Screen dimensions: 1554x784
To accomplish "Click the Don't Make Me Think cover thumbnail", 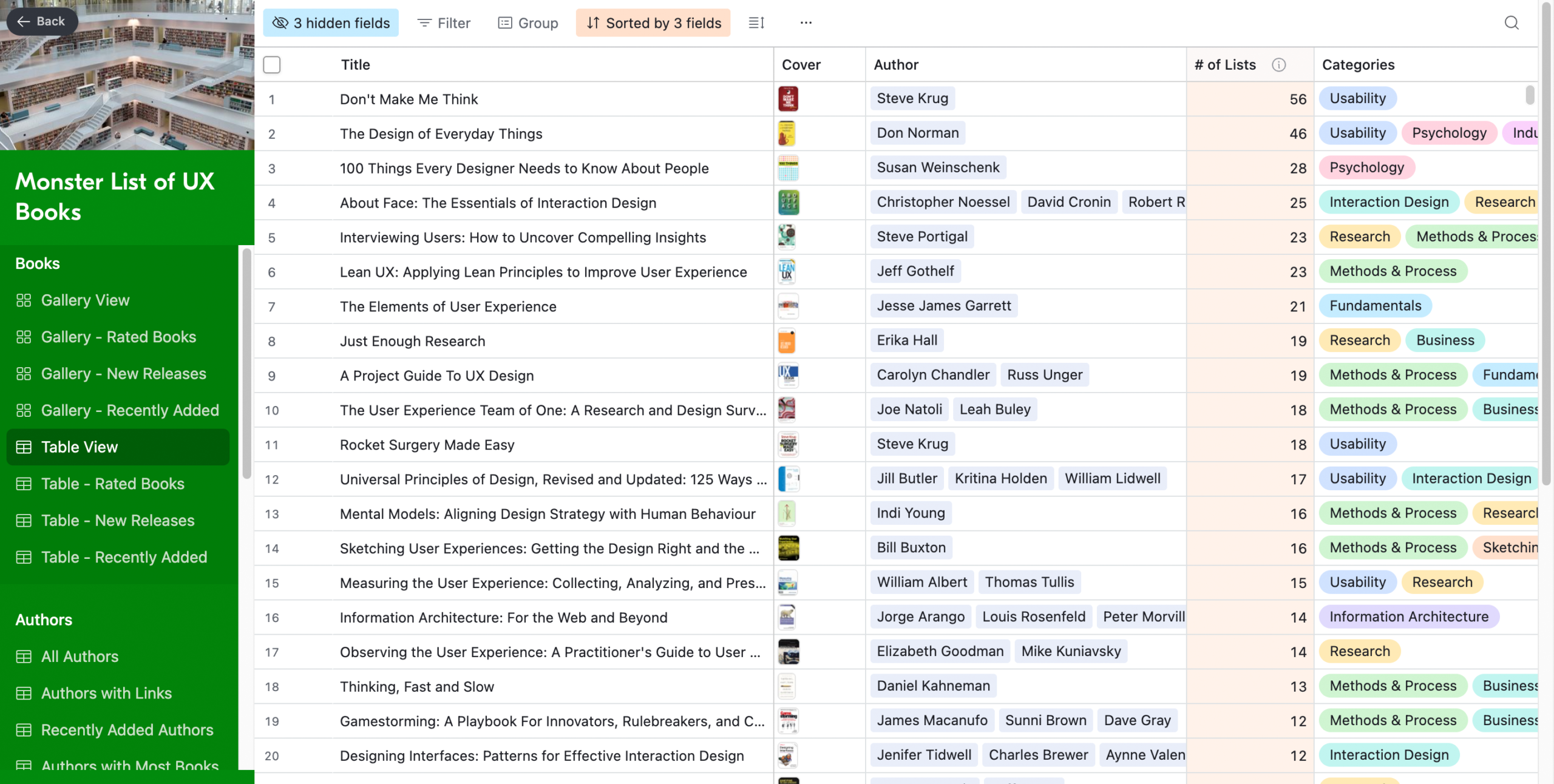I will tap(788, 99).
